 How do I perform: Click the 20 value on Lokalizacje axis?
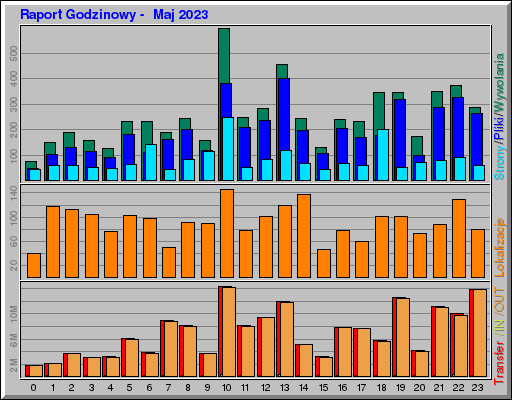pos(14,265)
